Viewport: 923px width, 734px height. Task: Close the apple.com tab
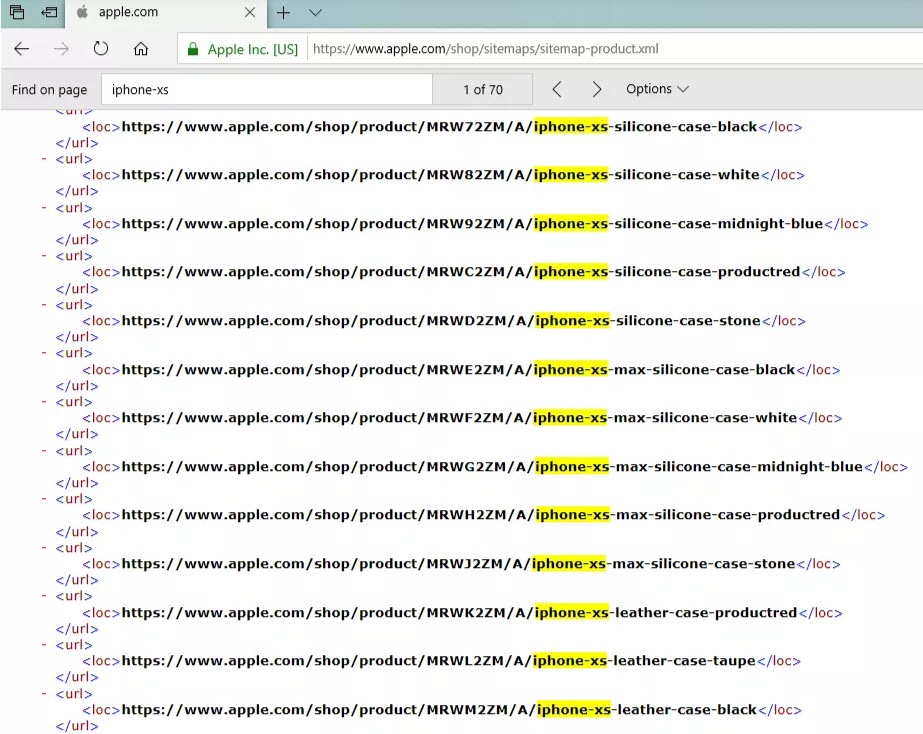click(250, 13)
